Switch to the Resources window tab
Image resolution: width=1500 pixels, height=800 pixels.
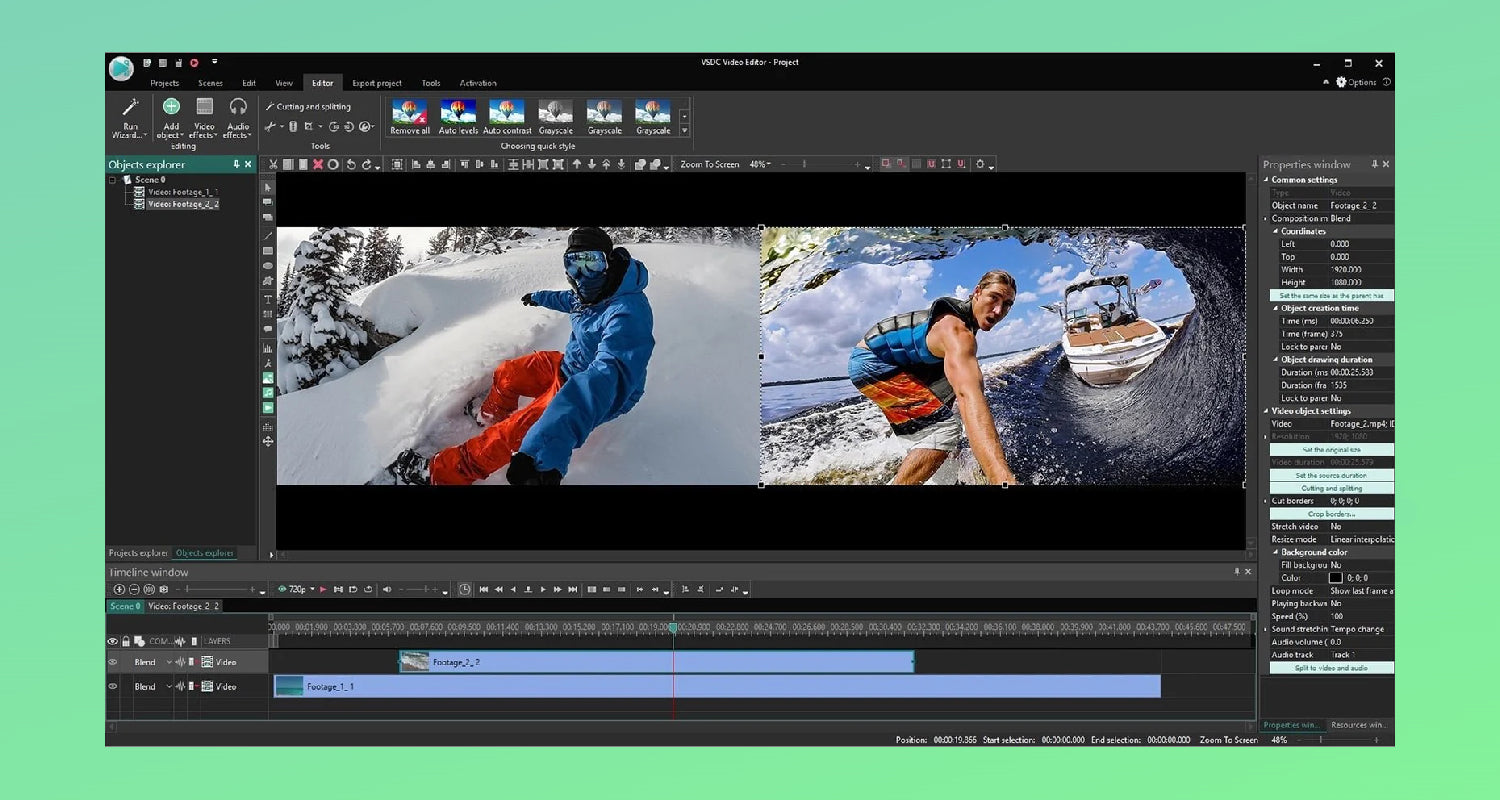coord(1358,725)
